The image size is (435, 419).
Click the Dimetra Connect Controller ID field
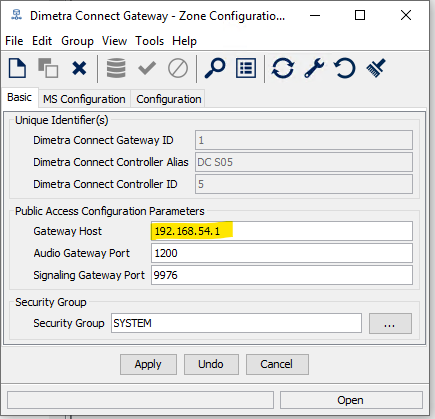[304, 184]
